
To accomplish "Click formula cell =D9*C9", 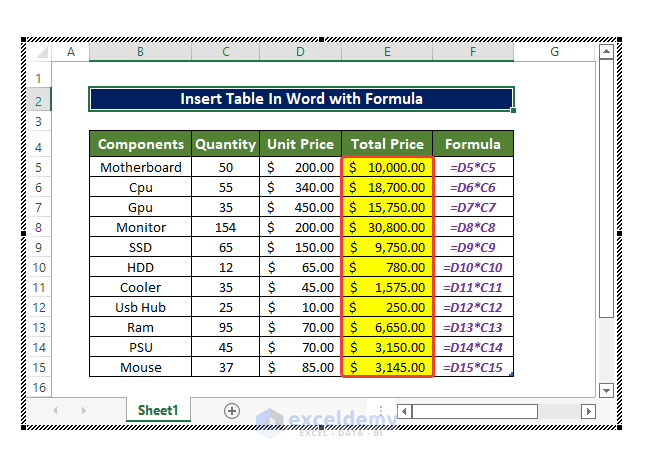I will pyautogui.click(x=473, y=247).
